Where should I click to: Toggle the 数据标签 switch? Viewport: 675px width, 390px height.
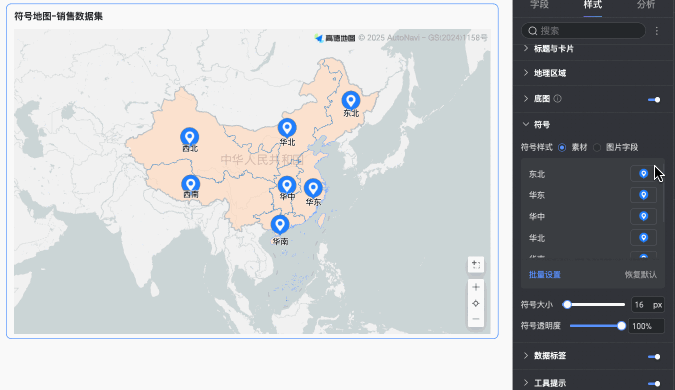click(654, 356)
